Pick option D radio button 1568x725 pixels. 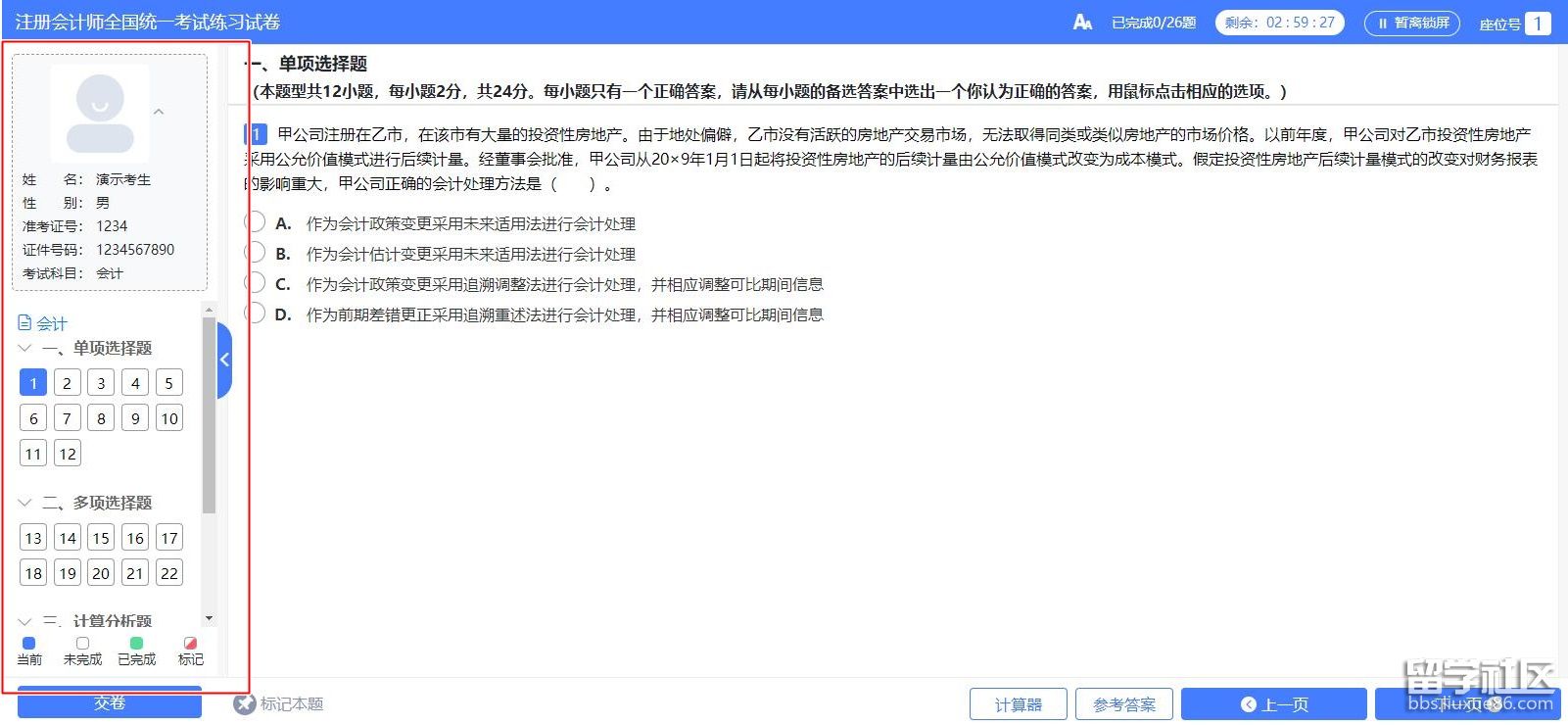[x=255, y=314]
